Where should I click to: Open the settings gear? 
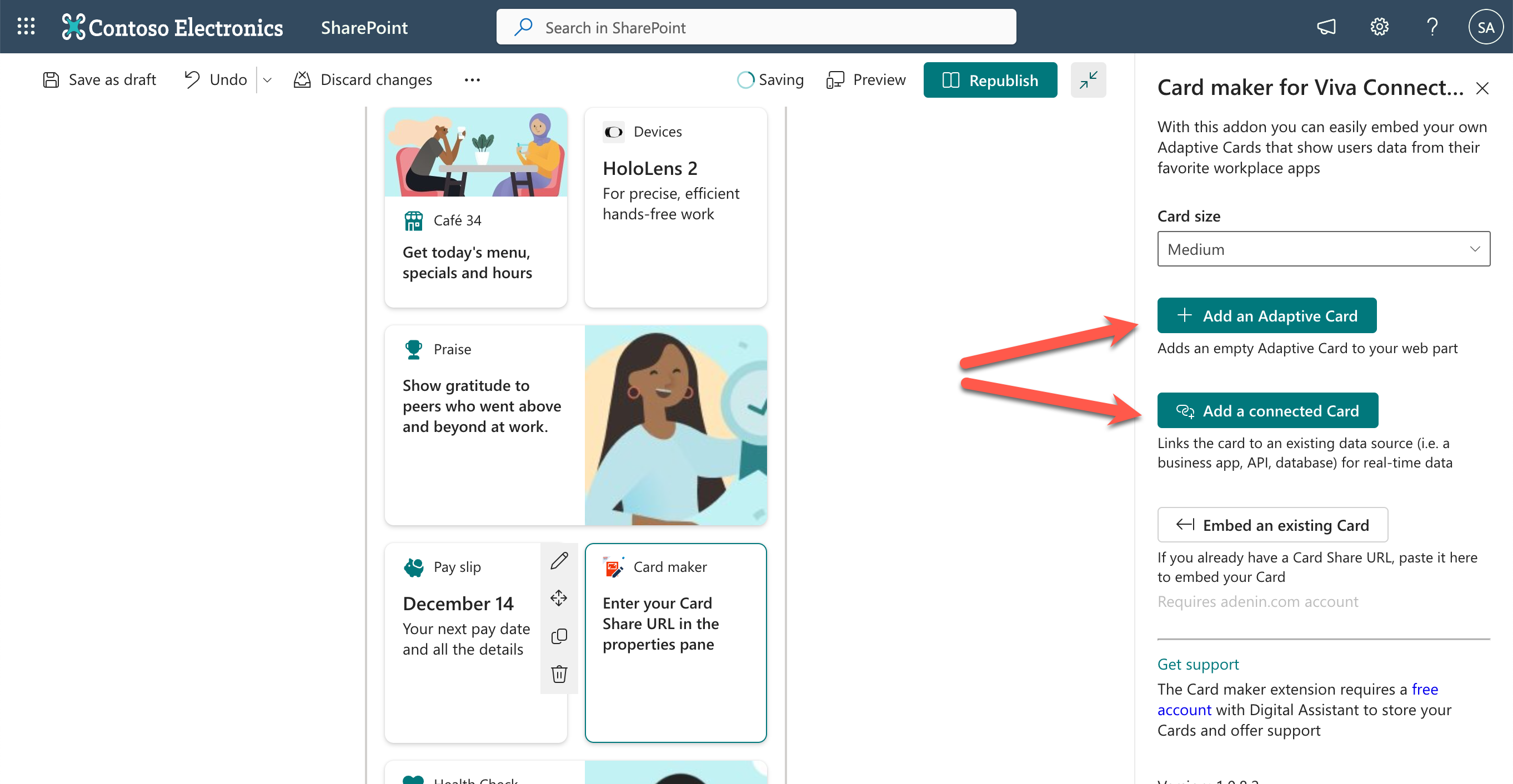coord(1379,27)
